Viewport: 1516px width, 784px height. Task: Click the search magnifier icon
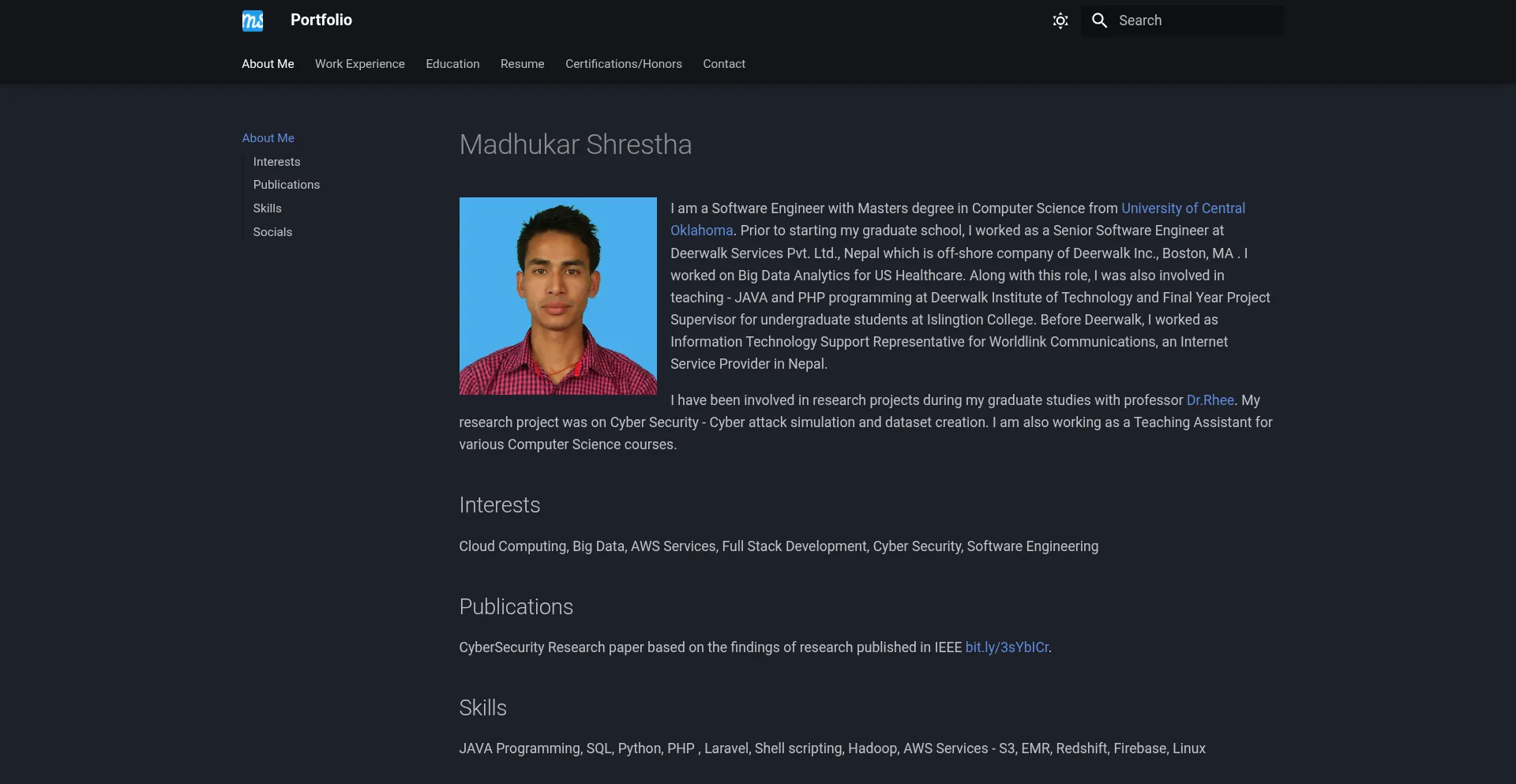[x=1099, y=21]
